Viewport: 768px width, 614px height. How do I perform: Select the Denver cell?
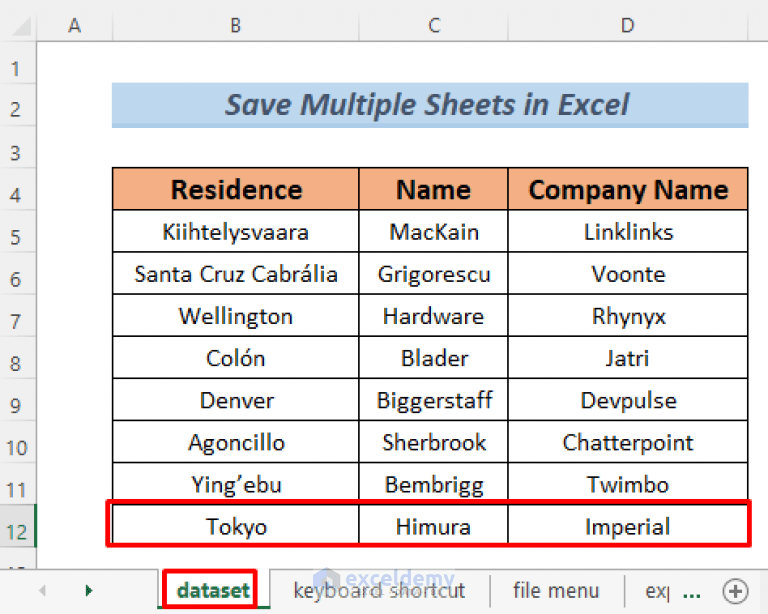[236, 400]
